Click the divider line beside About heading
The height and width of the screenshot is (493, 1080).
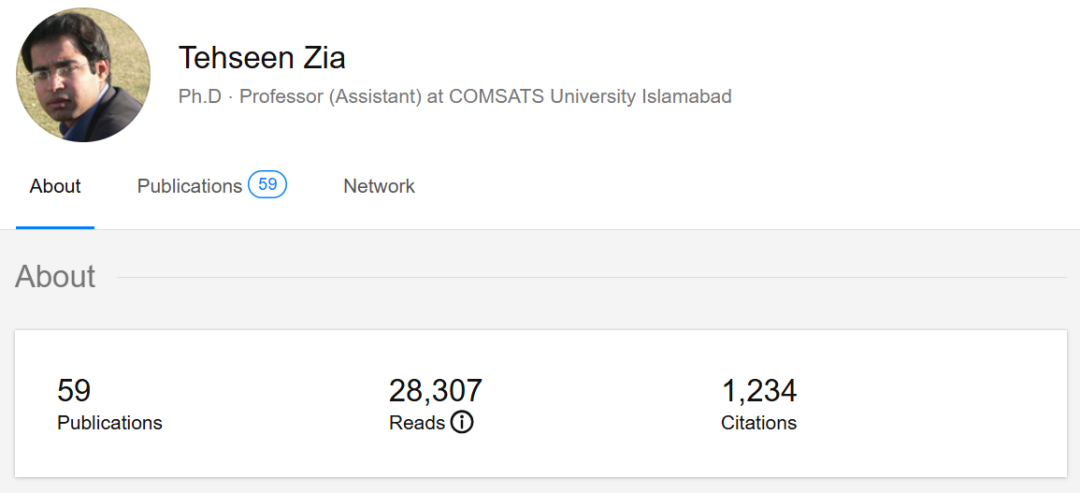[x=590, y=277]
